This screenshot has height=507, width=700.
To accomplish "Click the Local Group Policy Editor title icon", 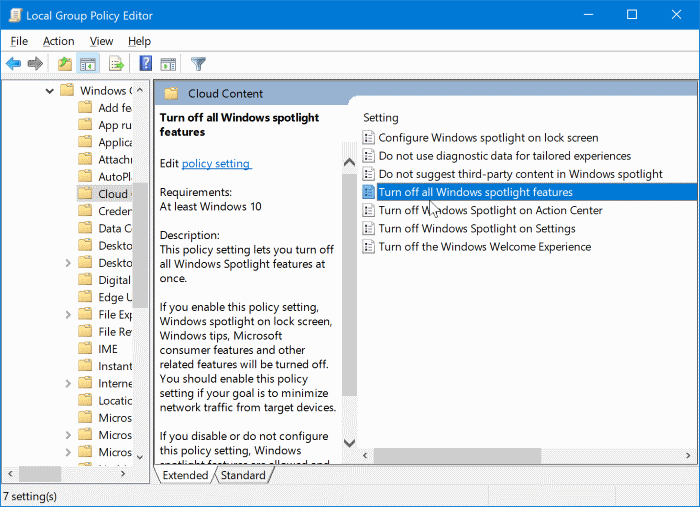I will click(x=15, y=15).
